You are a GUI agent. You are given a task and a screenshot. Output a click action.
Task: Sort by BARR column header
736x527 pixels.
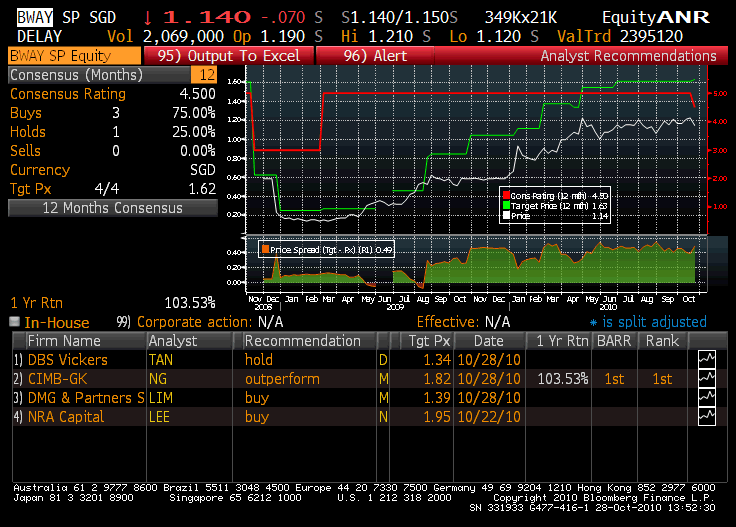614,341
